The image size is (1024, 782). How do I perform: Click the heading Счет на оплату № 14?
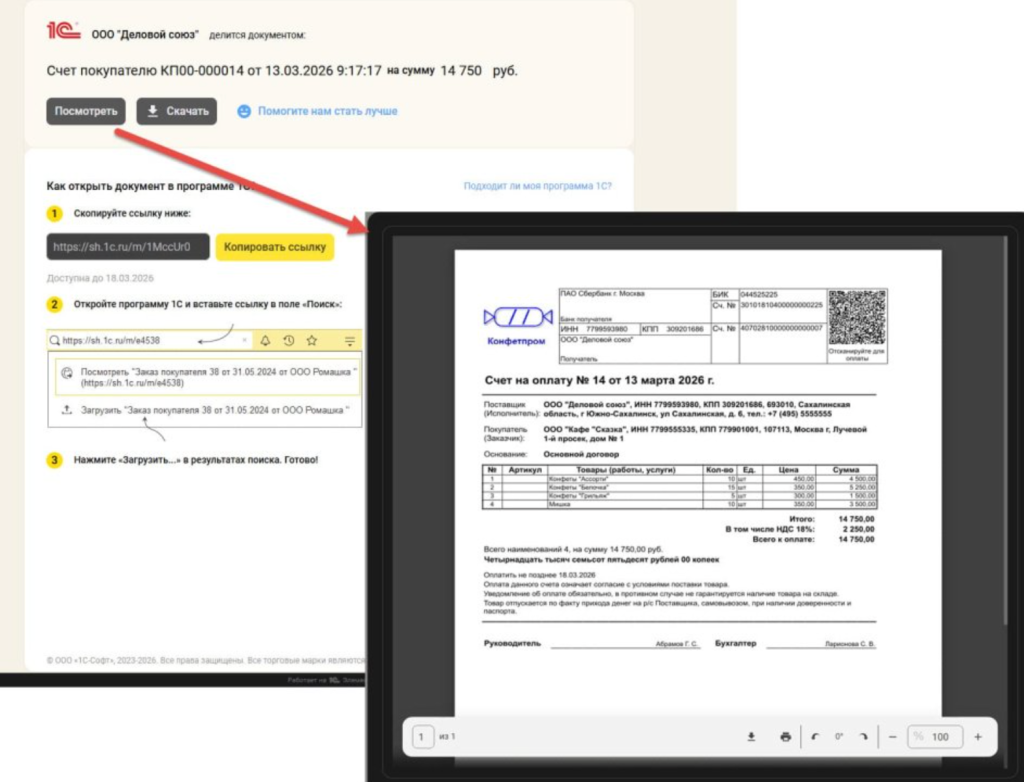[x=600, y=380]
